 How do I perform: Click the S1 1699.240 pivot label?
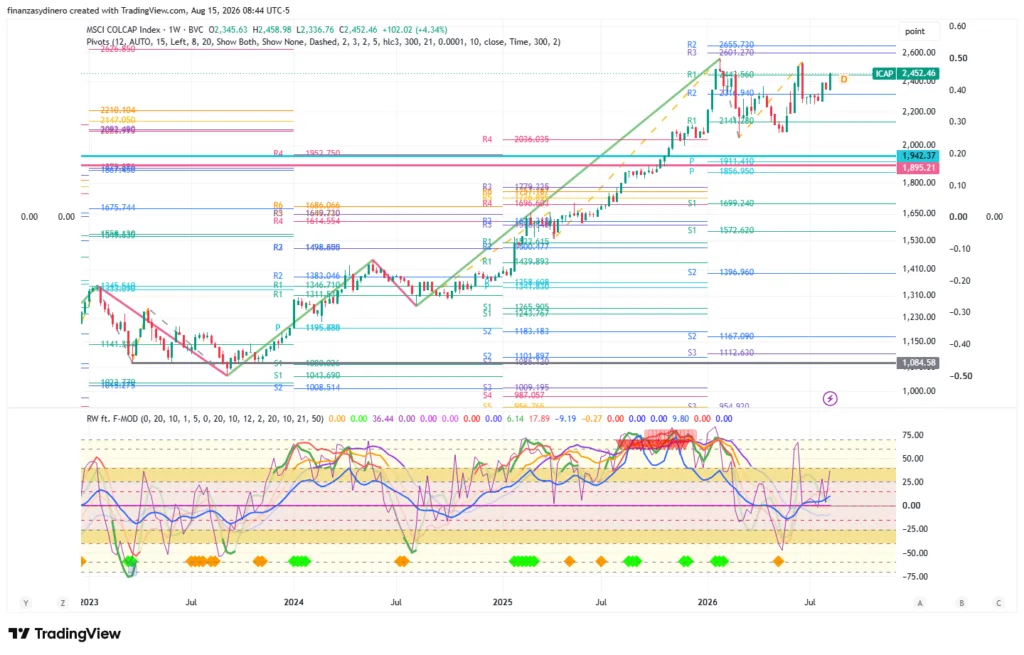[720, 203]
